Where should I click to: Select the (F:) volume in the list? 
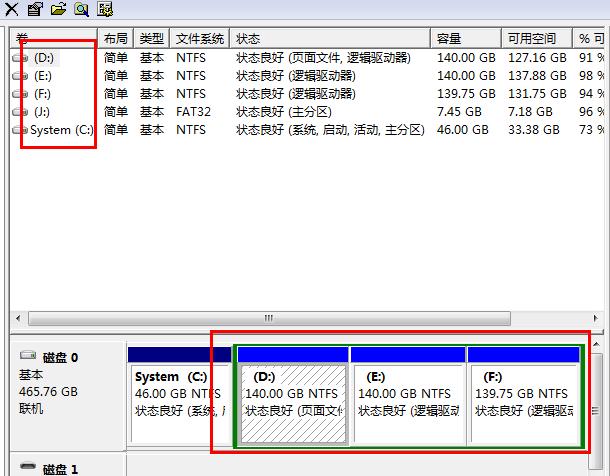tap(42, 94)
